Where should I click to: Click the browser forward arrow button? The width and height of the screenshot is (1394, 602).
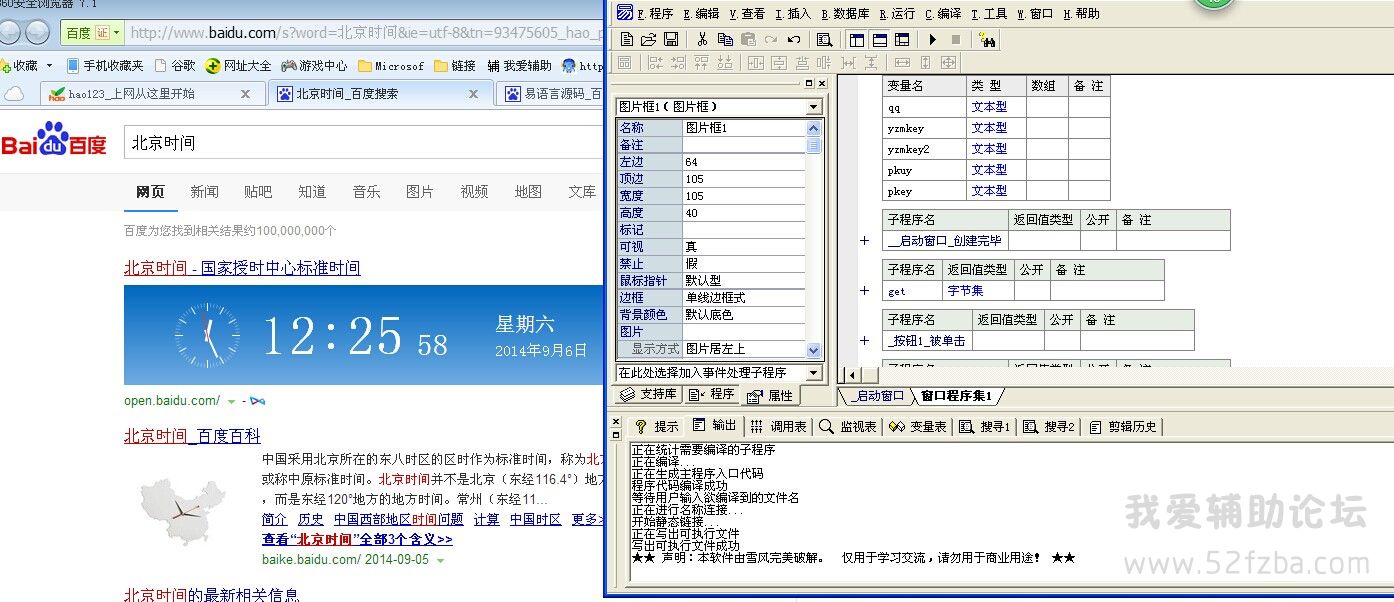click(x=37, y=32)
